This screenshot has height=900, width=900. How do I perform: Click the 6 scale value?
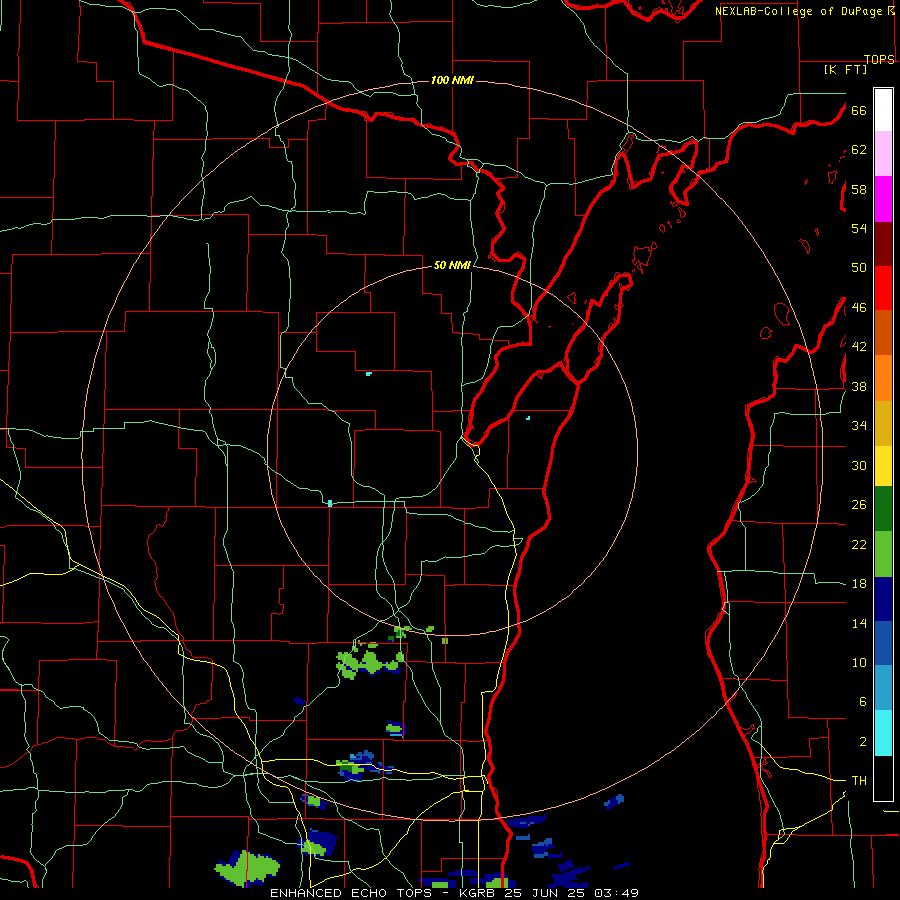[863, 702]
